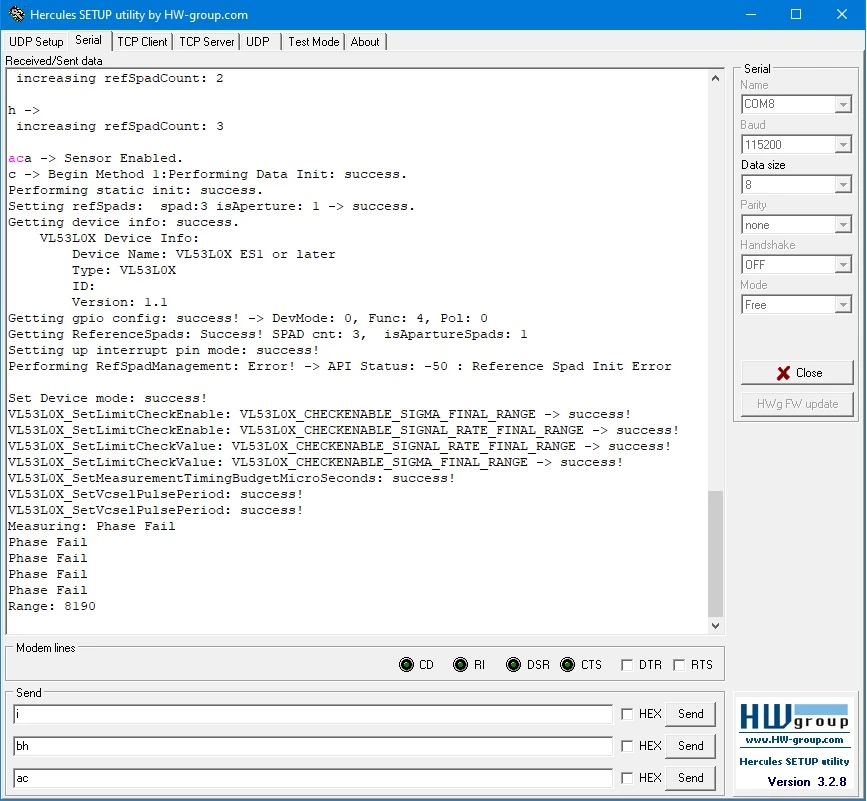
Task: Click the 'Type: VL53L0X' line
Action: 124,270
